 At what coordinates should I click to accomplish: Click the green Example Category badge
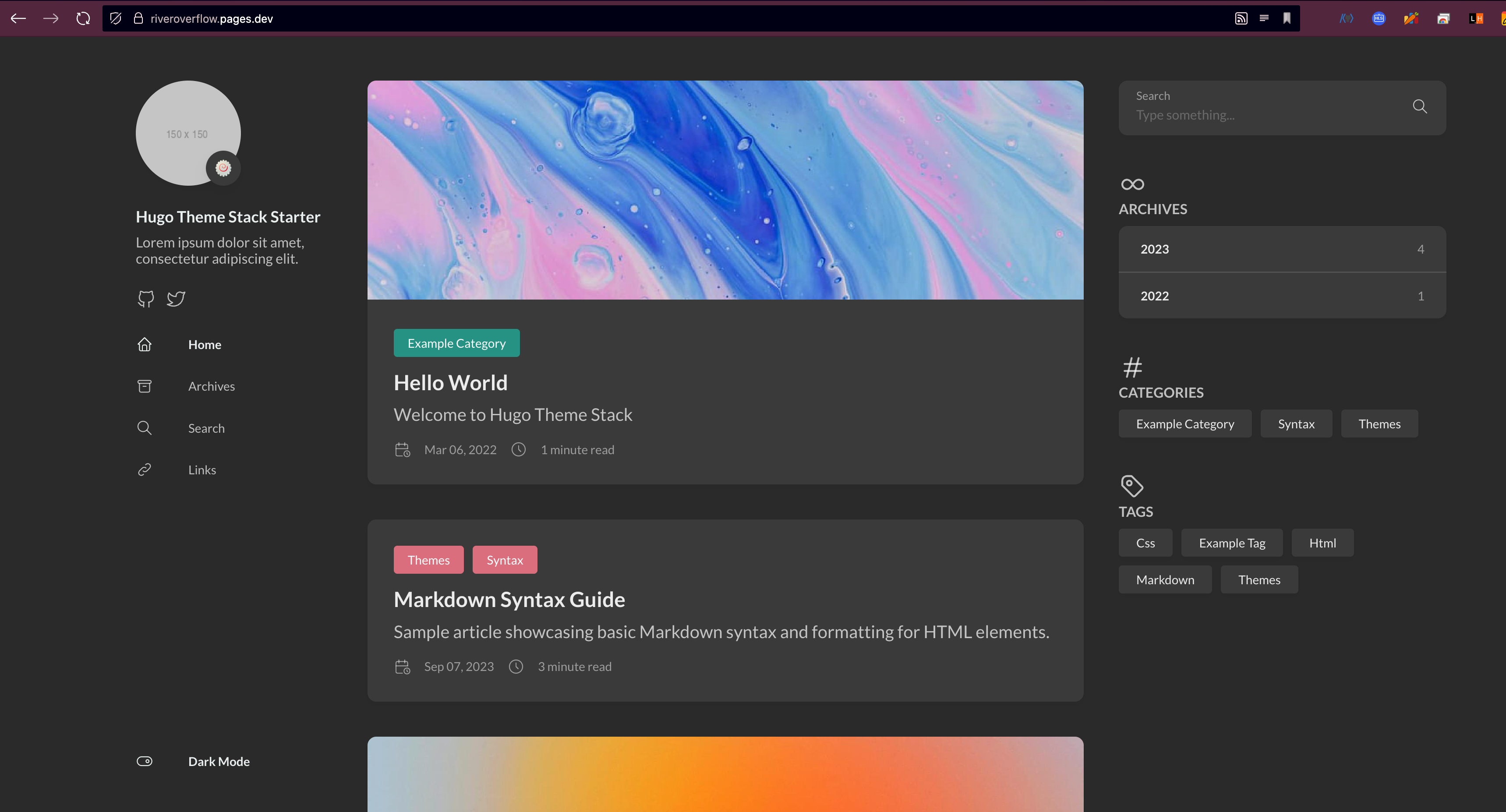tap(456, 343)
